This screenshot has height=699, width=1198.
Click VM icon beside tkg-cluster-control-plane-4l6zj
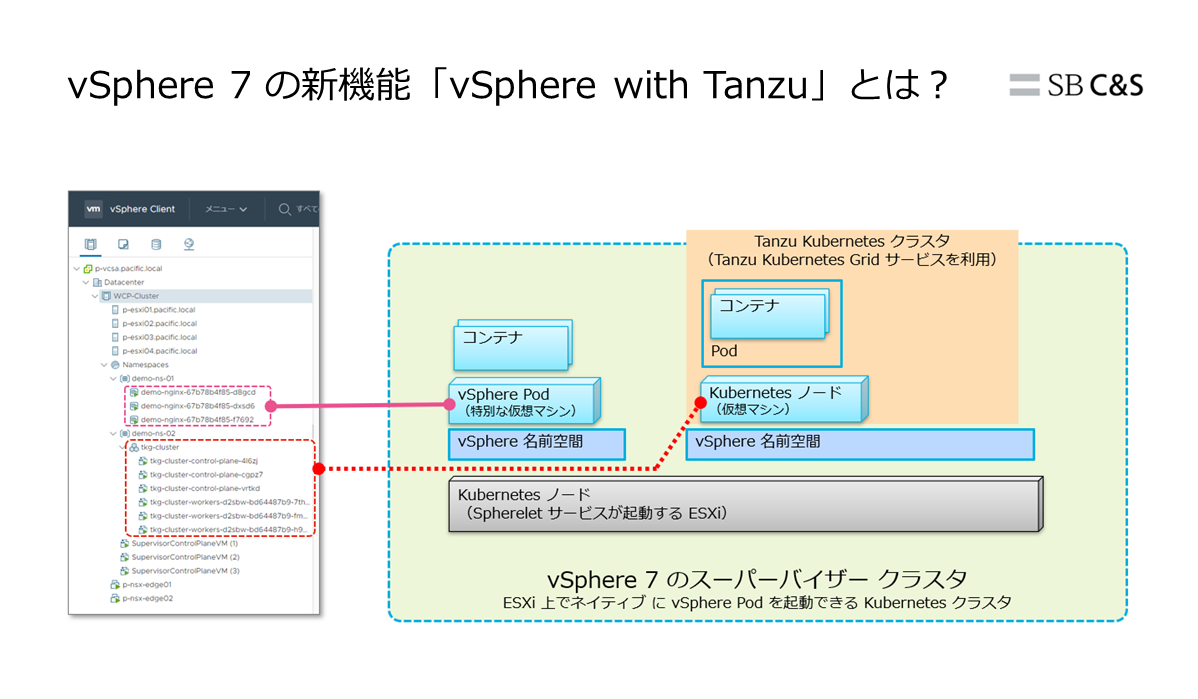point(143,461)
